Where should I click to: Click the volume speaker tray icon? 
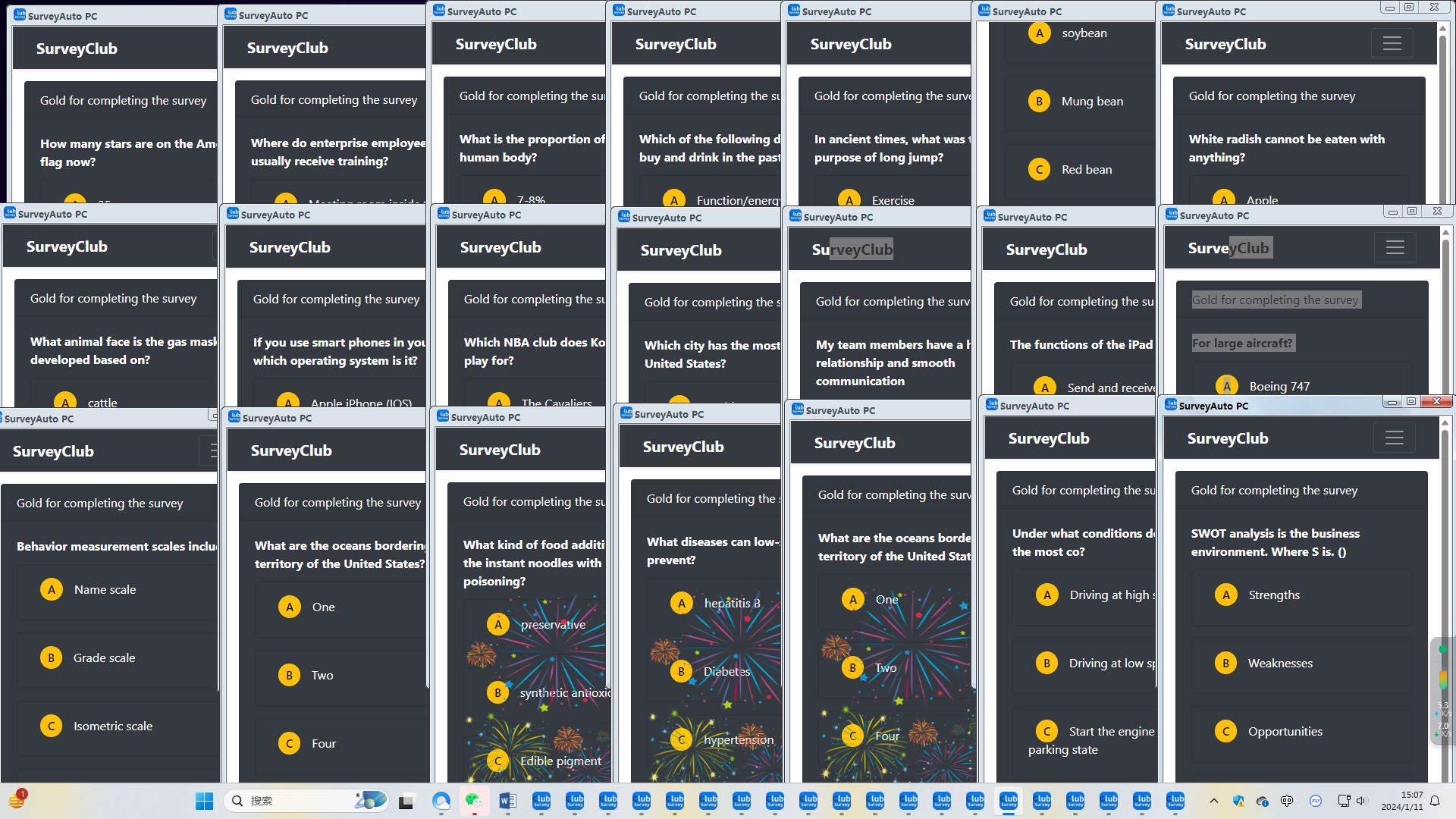pyautogui.click(x=1361, y=801)
